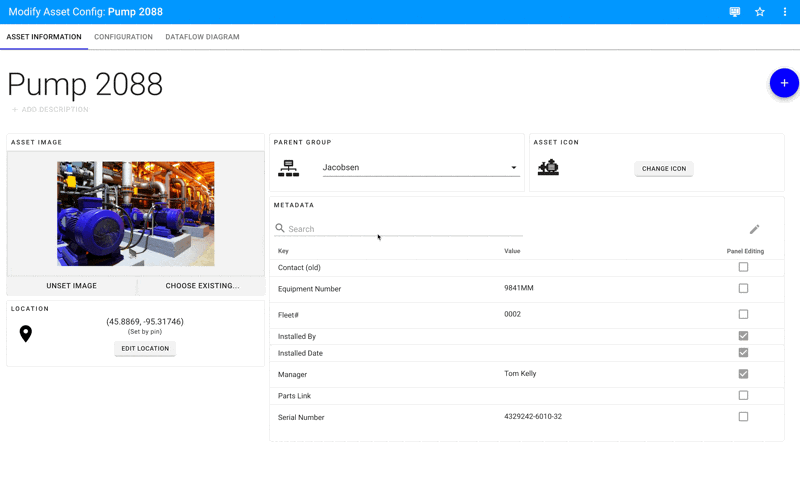Click inside the metadata Search field

(x=400, y=229)
